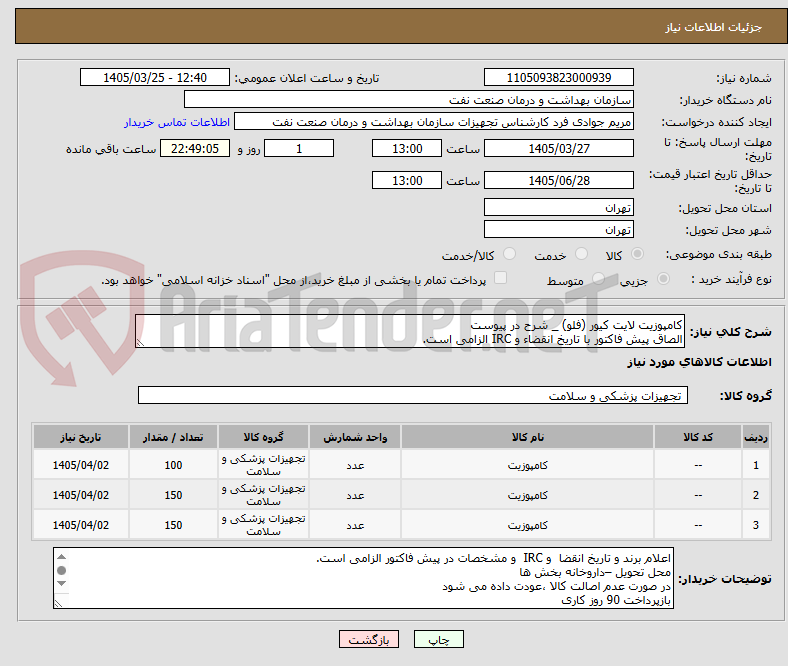
Task: Select the کالا/خدمت radio button
Action: (x=510, y=254)
